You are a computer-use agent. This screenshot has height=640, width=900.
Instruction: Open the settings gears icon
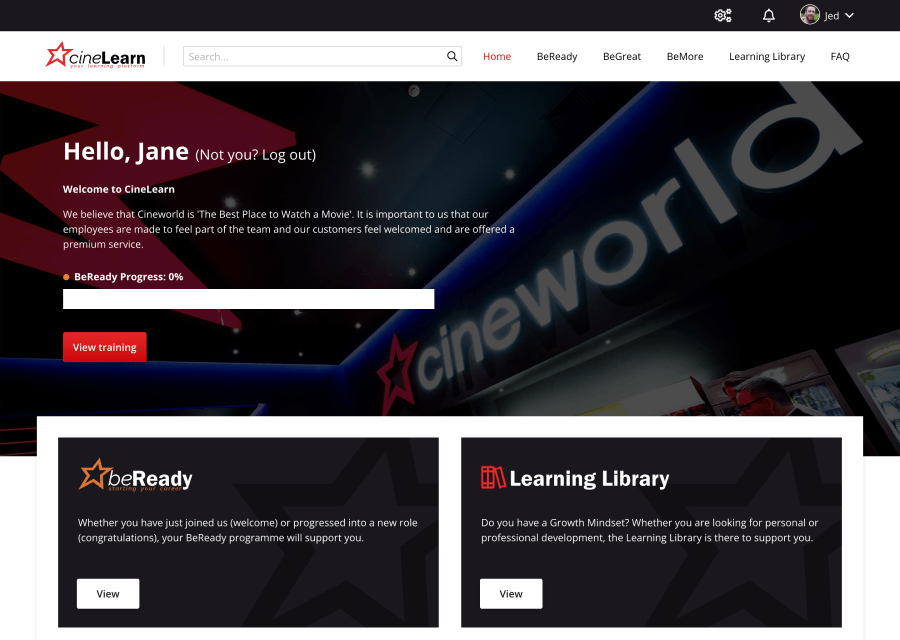pyautogui.click(x=723, y=15)
